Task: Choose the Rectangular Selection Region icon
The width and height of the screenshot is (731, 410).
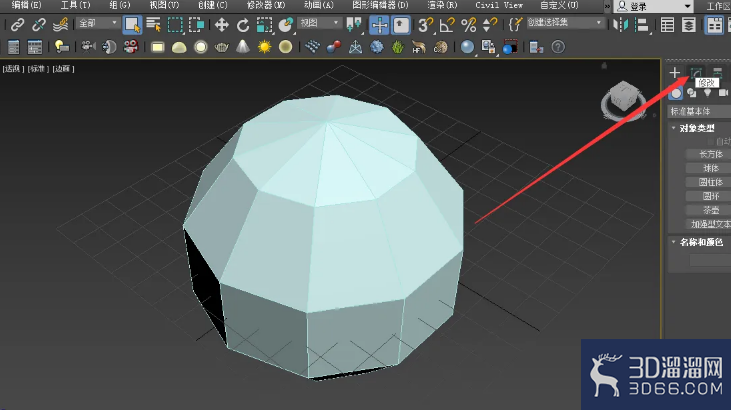Action: [175, 24]
